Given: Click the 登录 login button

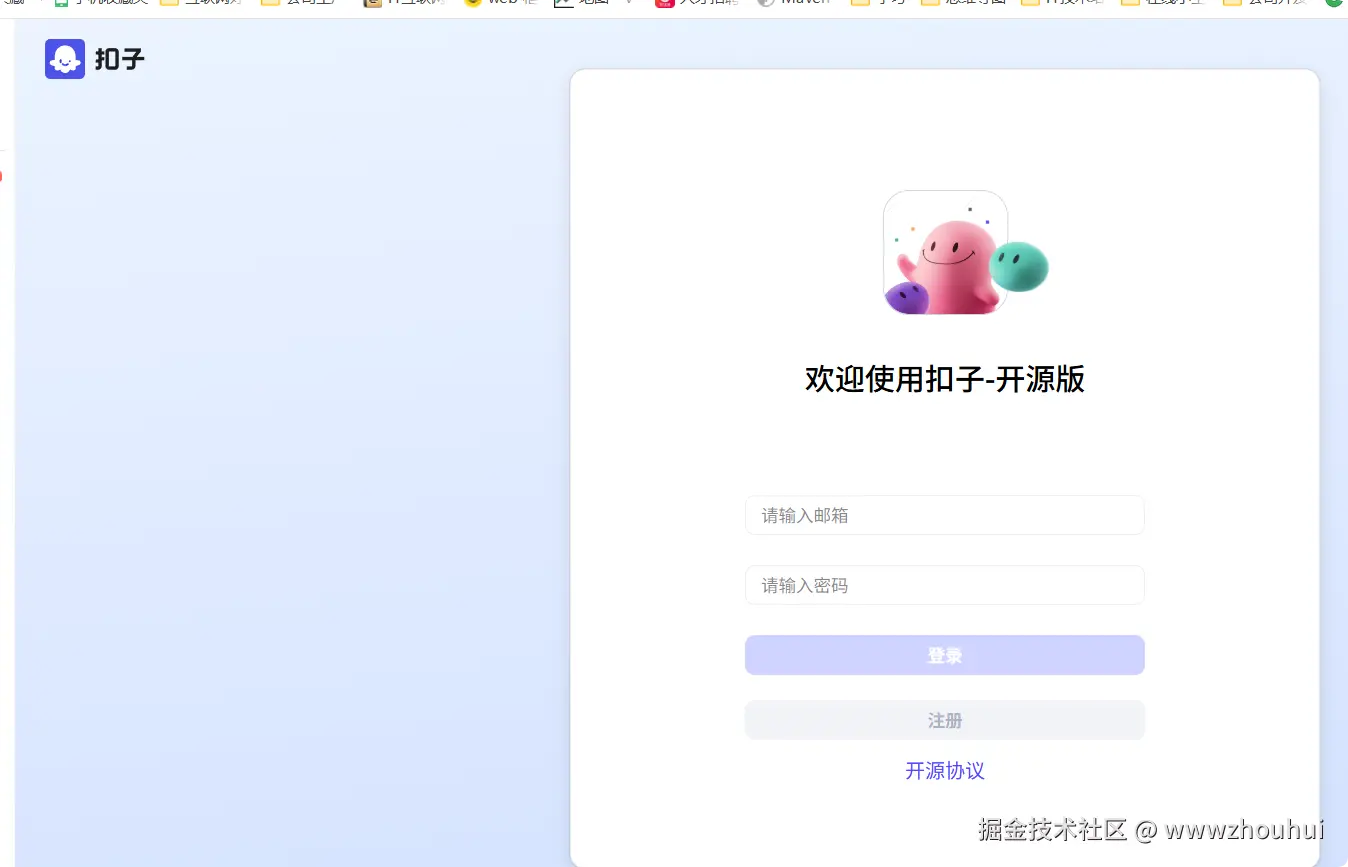Looking at the screenshot, I should coord(944,655).
